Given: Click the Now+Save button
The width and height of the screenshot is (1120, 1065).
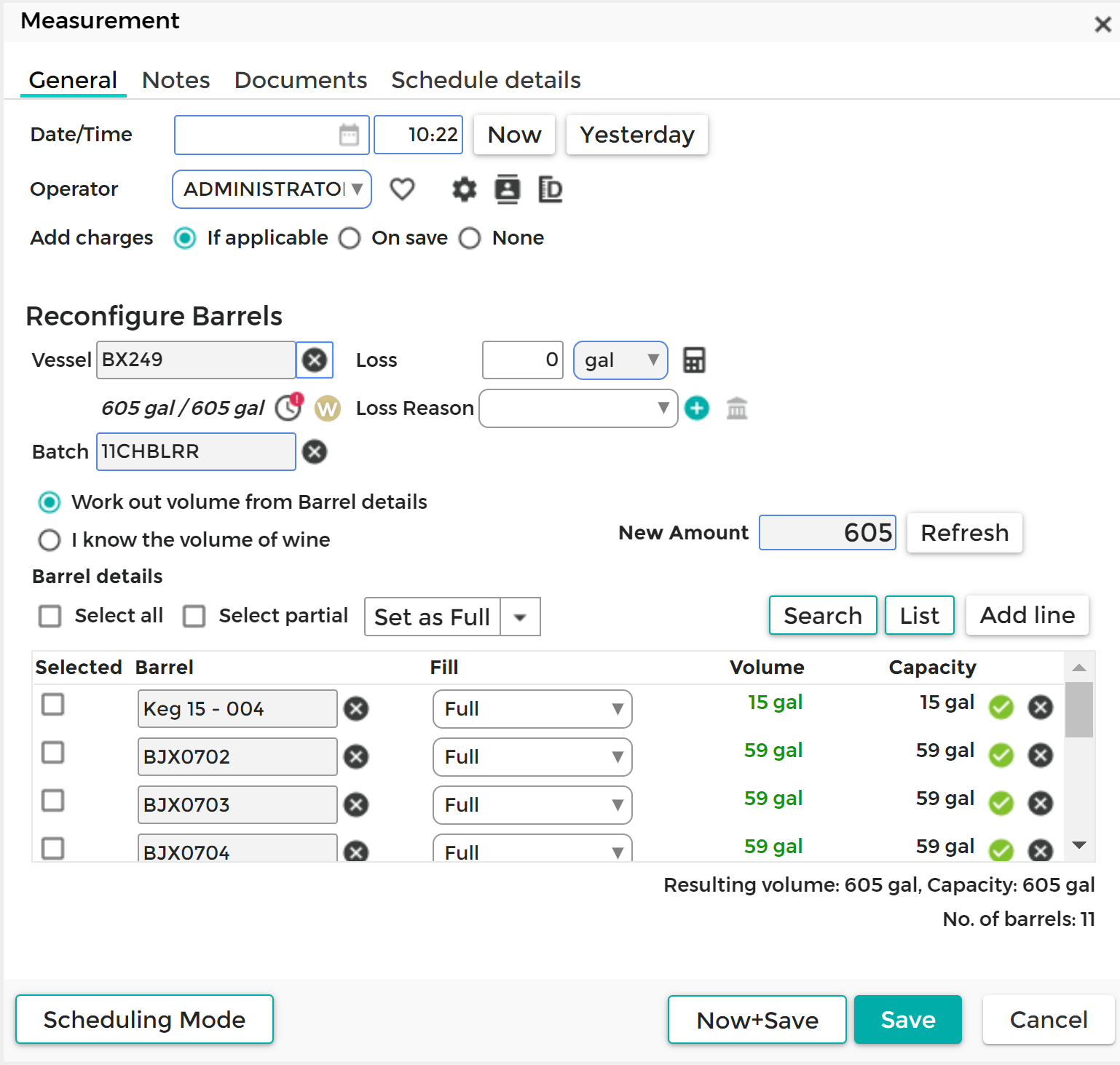Looking at the screenshot, I should [x=757, y=1020].
